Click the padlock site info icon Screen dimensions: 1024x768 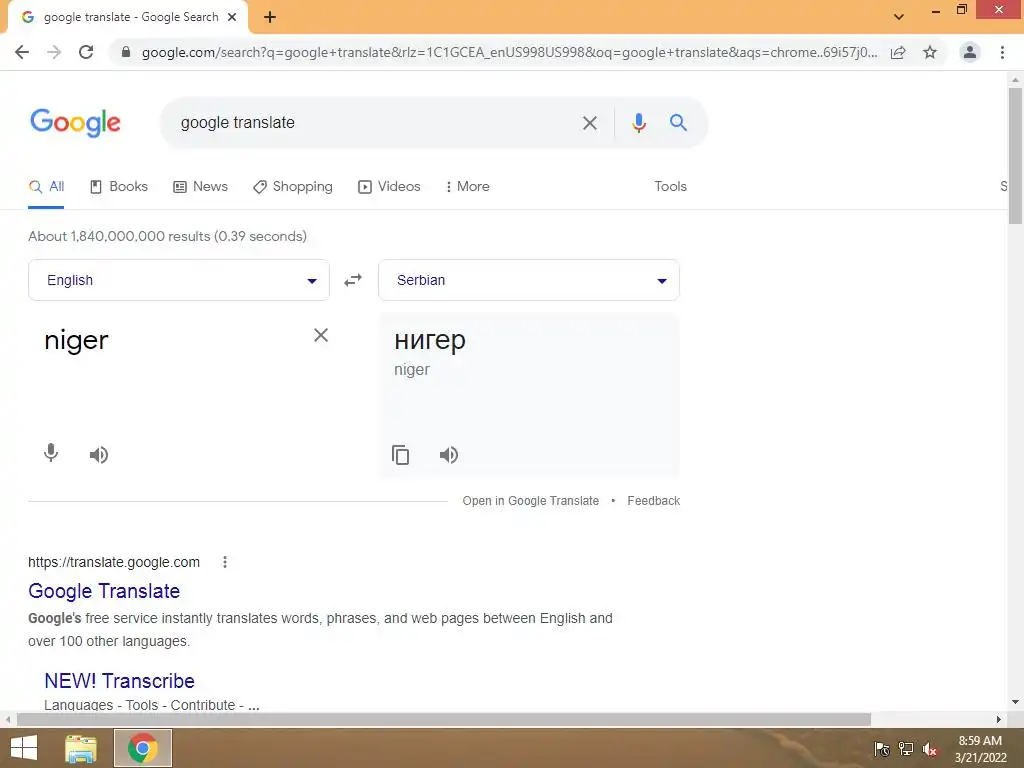click(x=126, y=52)
